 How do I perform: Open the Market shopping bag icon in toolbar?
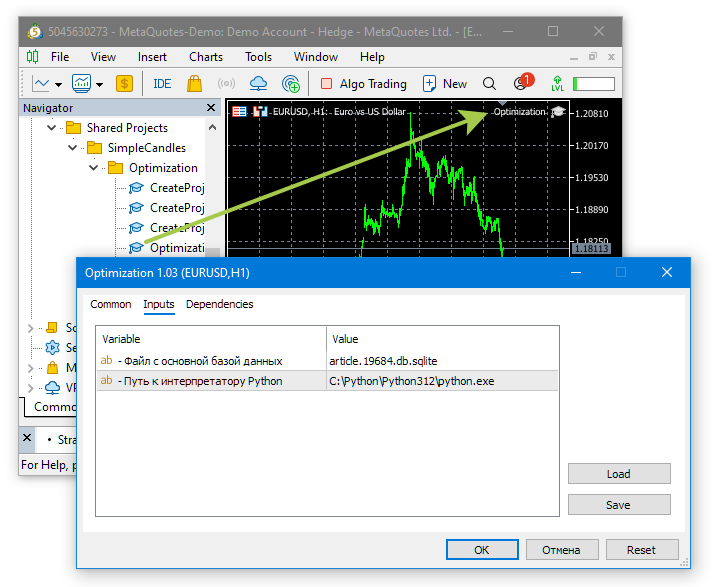pos(195,84)
